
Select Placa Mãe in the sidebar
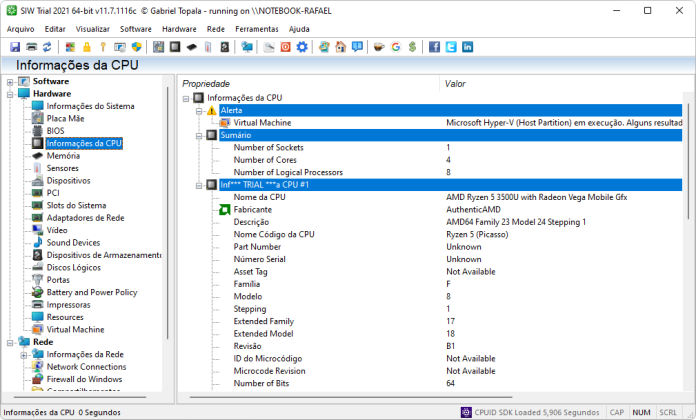(x=65, y=119)
